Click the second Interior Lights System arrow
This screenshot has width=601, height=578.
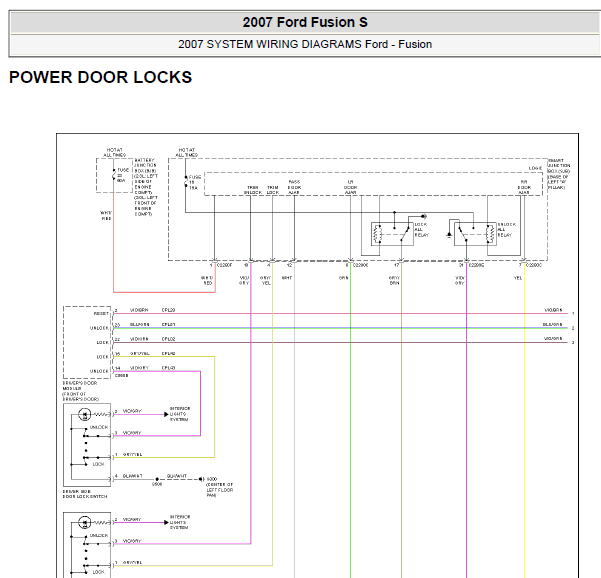point(166,522)
